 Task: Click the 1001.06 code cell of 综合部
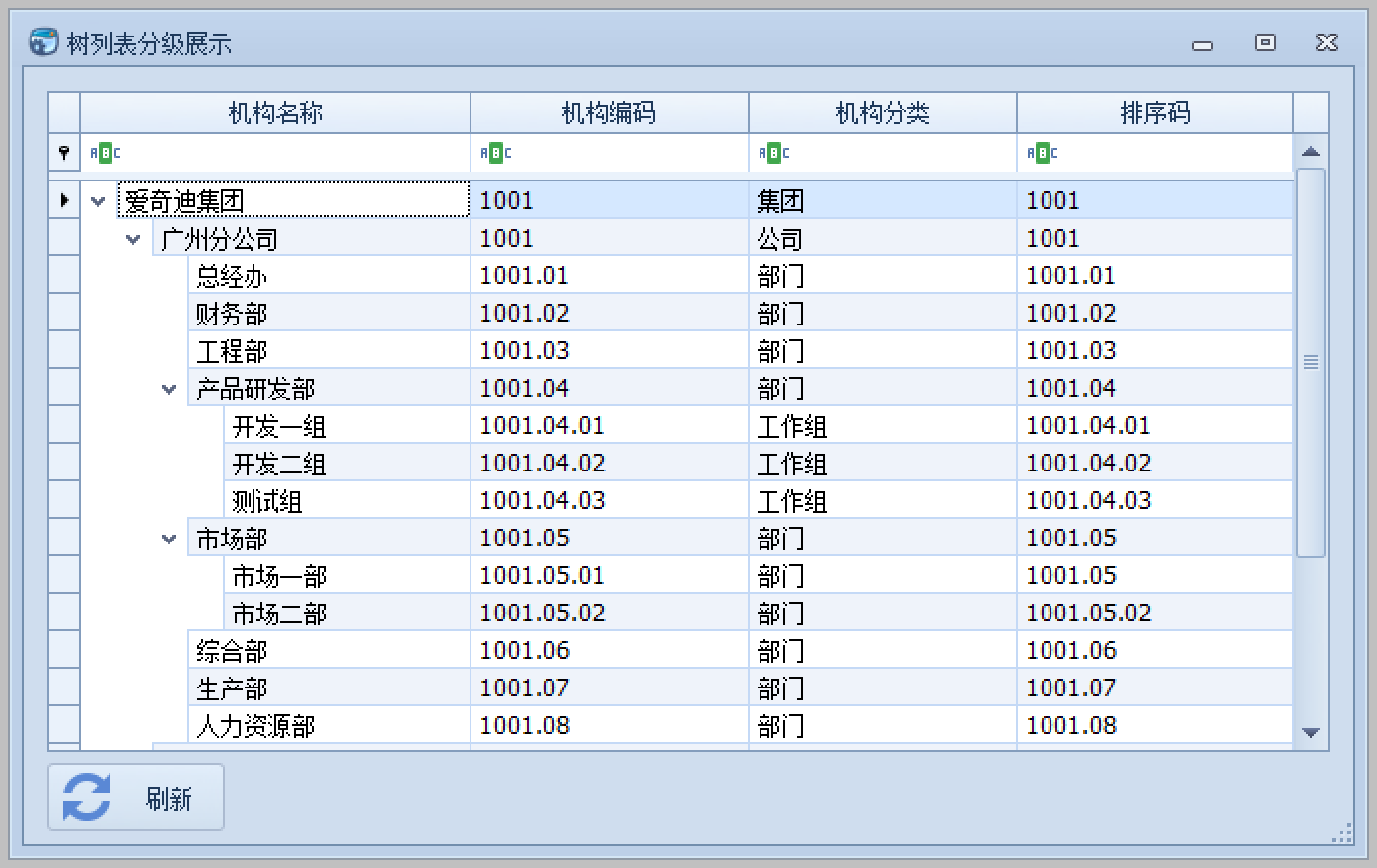pyautogui.click(x=610, y=651)
